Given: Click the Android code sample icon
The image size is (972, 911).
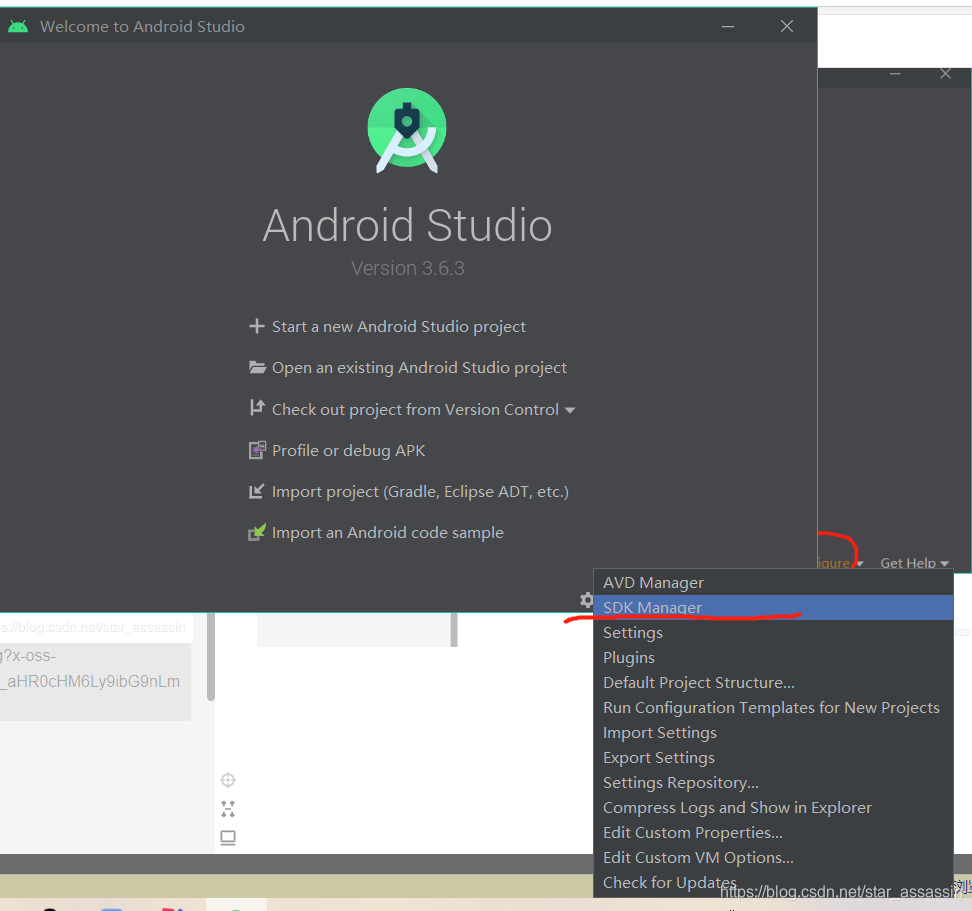Looking at the screenshot, I should click(x=257, y=532).
